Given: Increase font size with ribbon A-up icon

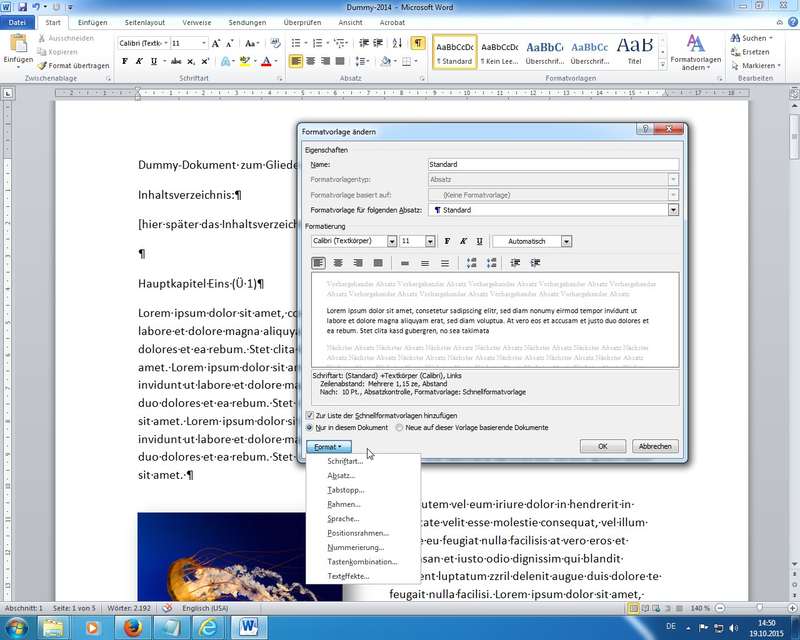Looking at the screenshot, I should [x=216, y=43].
